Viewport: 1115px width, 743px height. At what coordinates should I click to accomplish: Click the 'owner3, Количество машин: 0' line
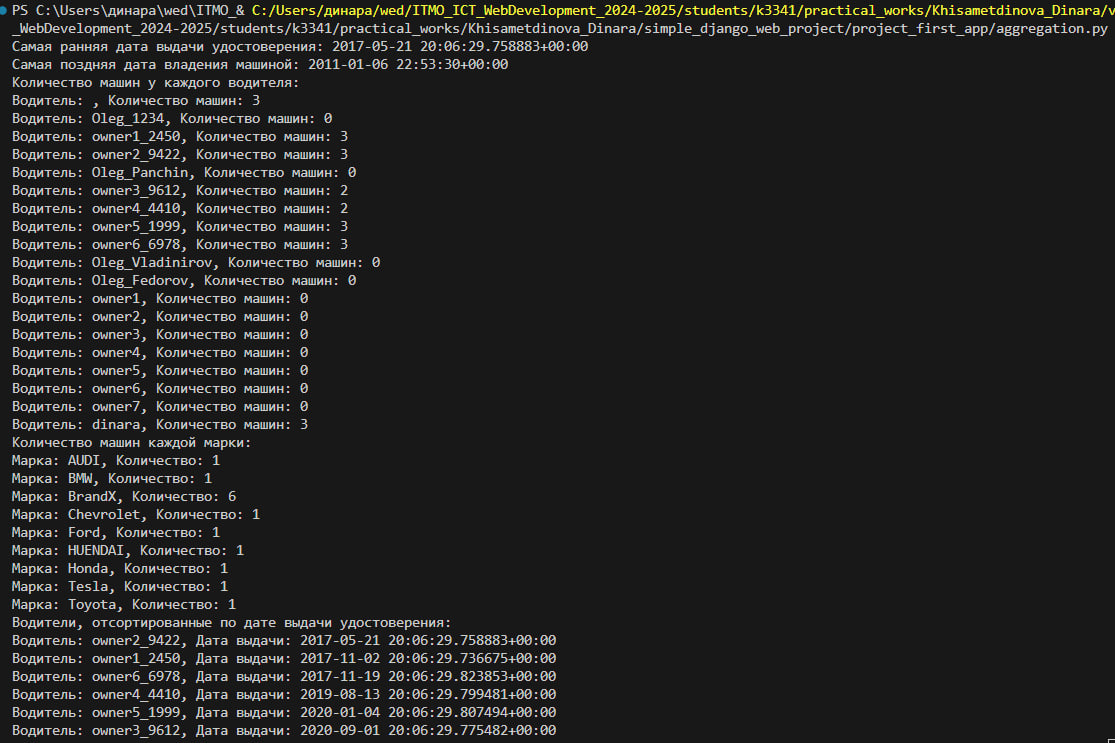(x=160, y=335)
